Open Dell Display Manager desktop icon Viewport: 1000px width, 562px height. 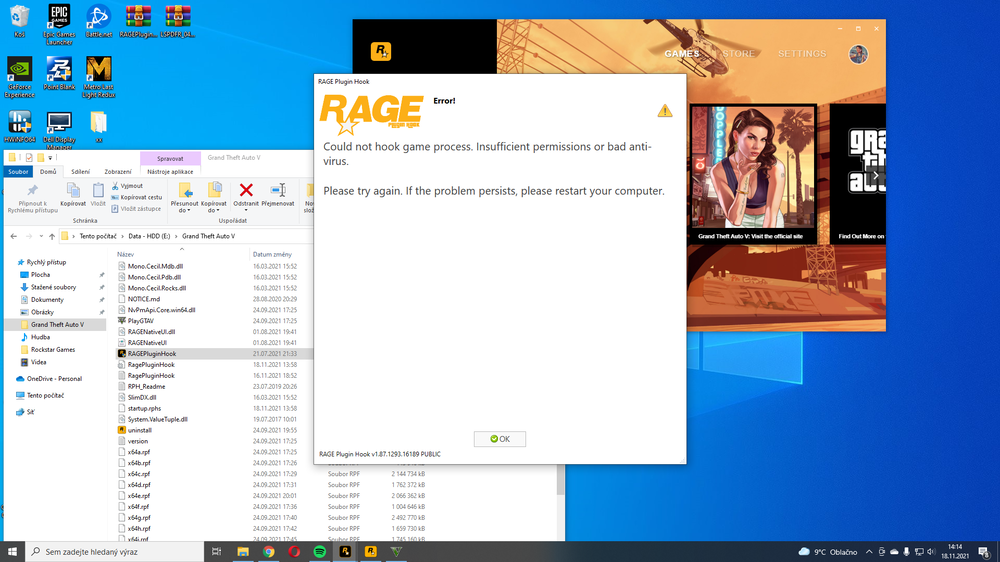tap(59, 129)
